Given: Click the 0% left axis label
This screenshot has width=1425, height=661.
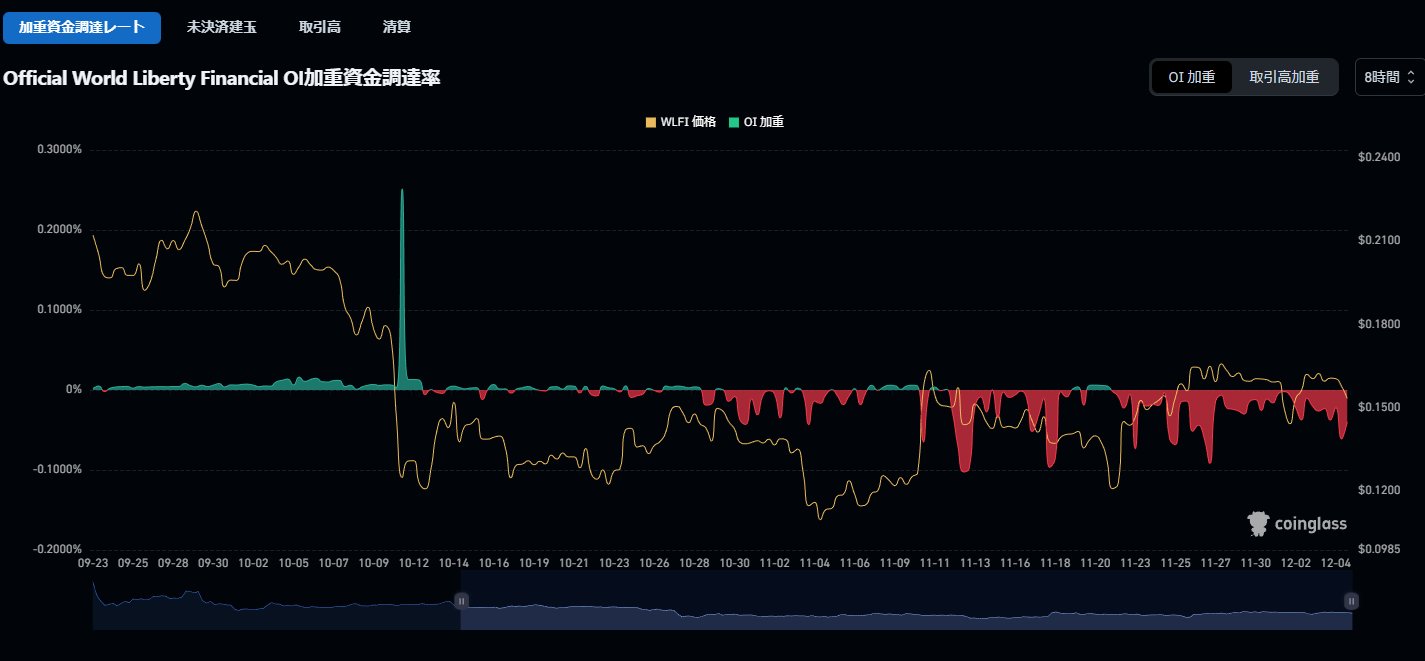Looking at the screenshot, I should tap(74, 389).
